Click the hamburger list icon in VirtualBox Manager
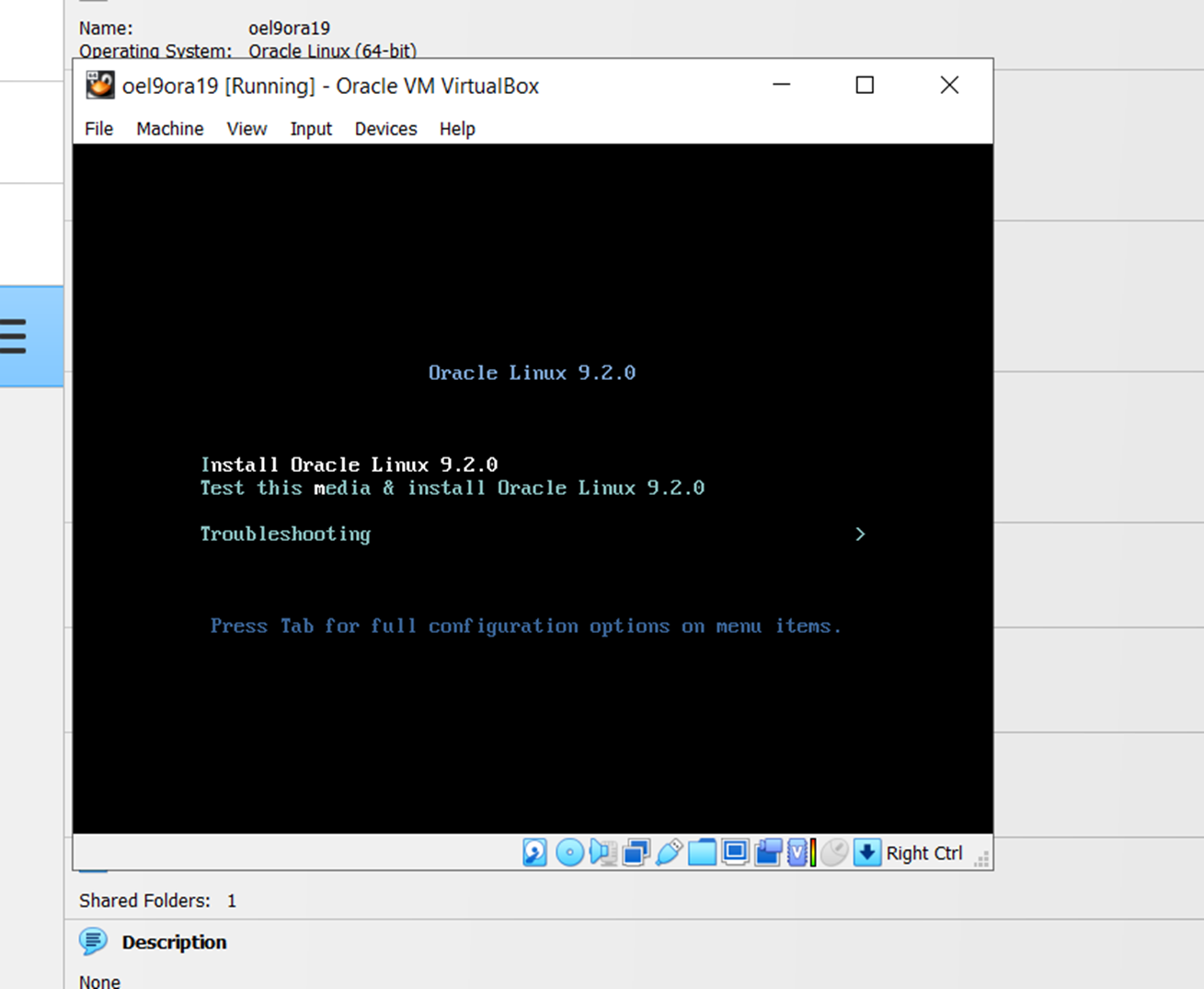Screen dimensions: 1204x989 point(13,336)
